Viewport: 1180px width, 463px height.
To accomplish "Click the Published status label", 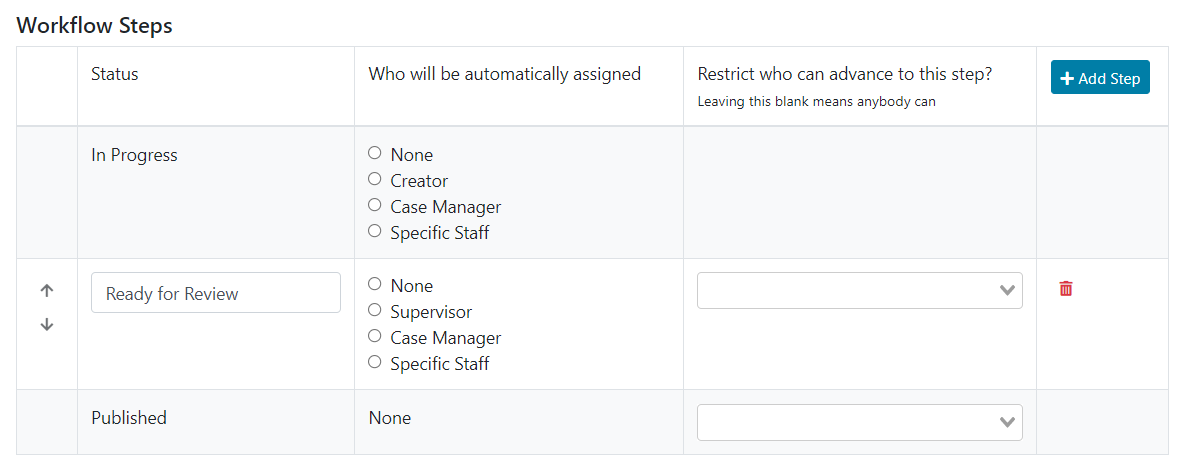I will pyautogui.click(x=129, y=418).
